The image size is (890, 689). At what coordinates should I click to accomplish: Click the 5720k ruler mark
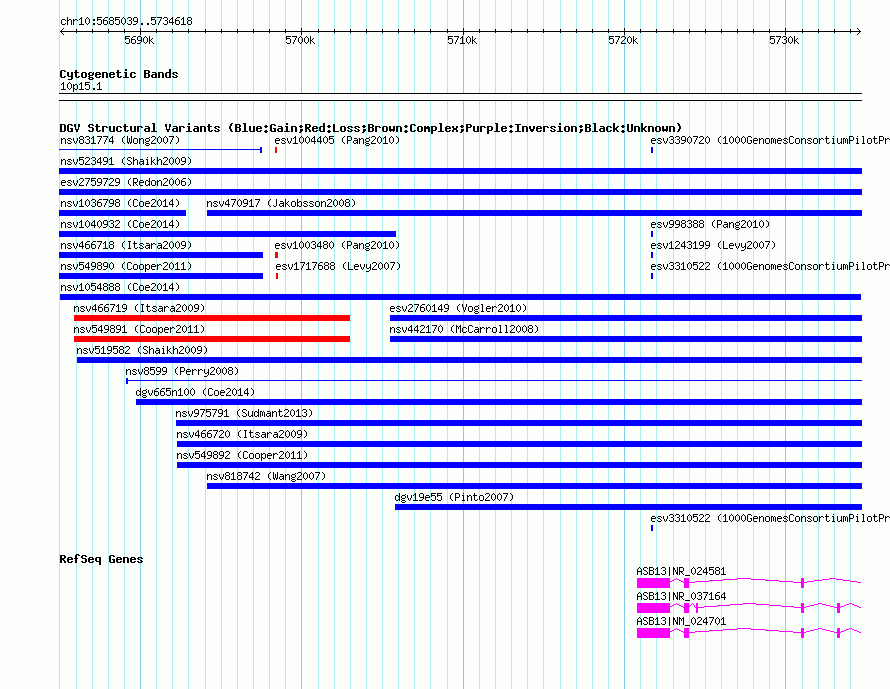click(x=623, y=40)
